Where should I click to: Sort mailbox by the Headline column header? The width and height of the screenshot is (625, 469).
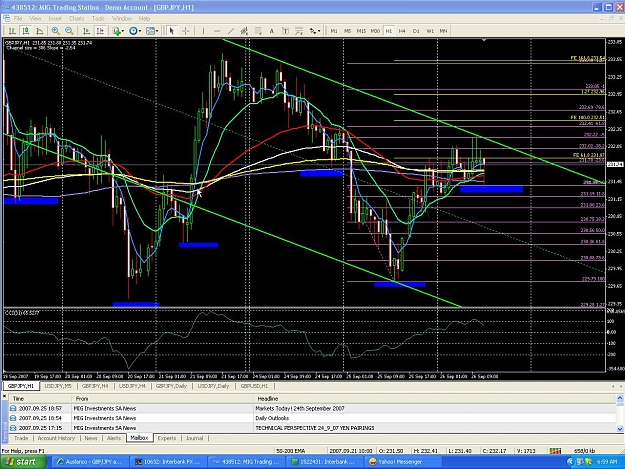pyautogui.click(x=434, y=398)
